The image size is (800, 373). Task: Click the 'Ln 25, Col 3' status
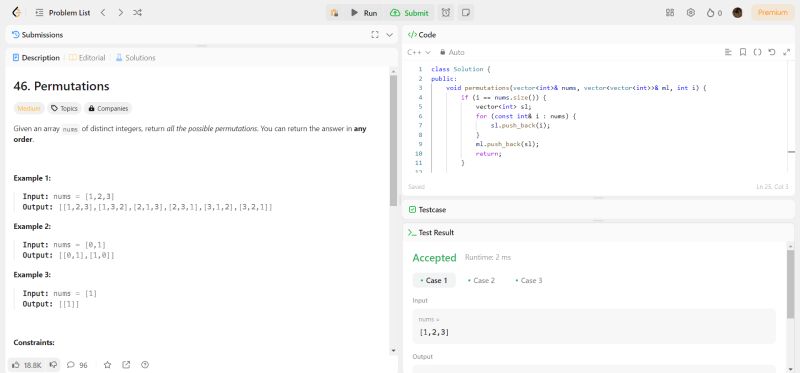click(x=772, y=187)
